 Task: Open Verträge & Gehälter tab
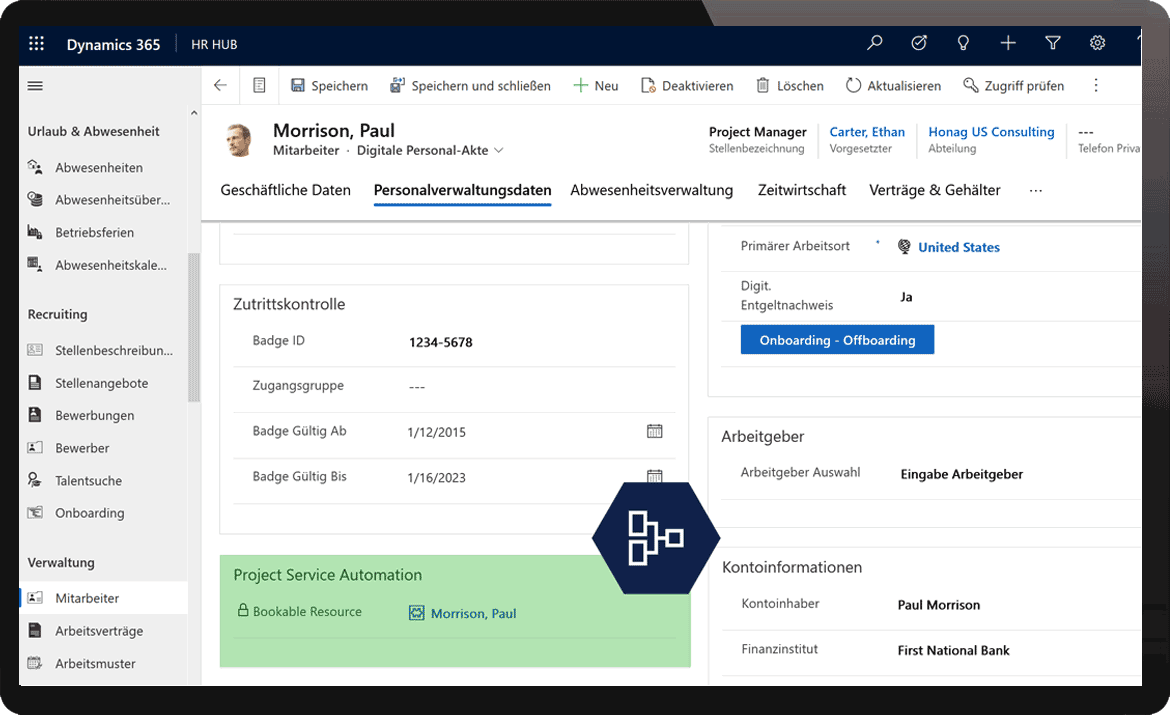coord(934,190)
